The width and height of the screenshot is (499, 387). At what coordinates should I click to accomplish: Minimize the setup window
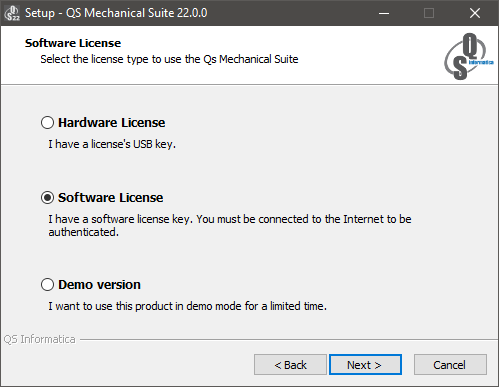384,13
